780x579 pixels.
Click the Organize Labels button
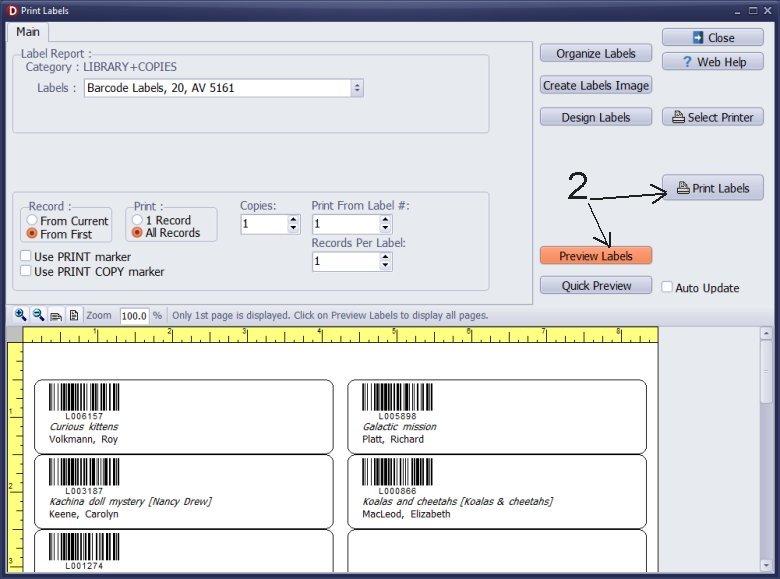pyautogui.click(x=596, y=54)
